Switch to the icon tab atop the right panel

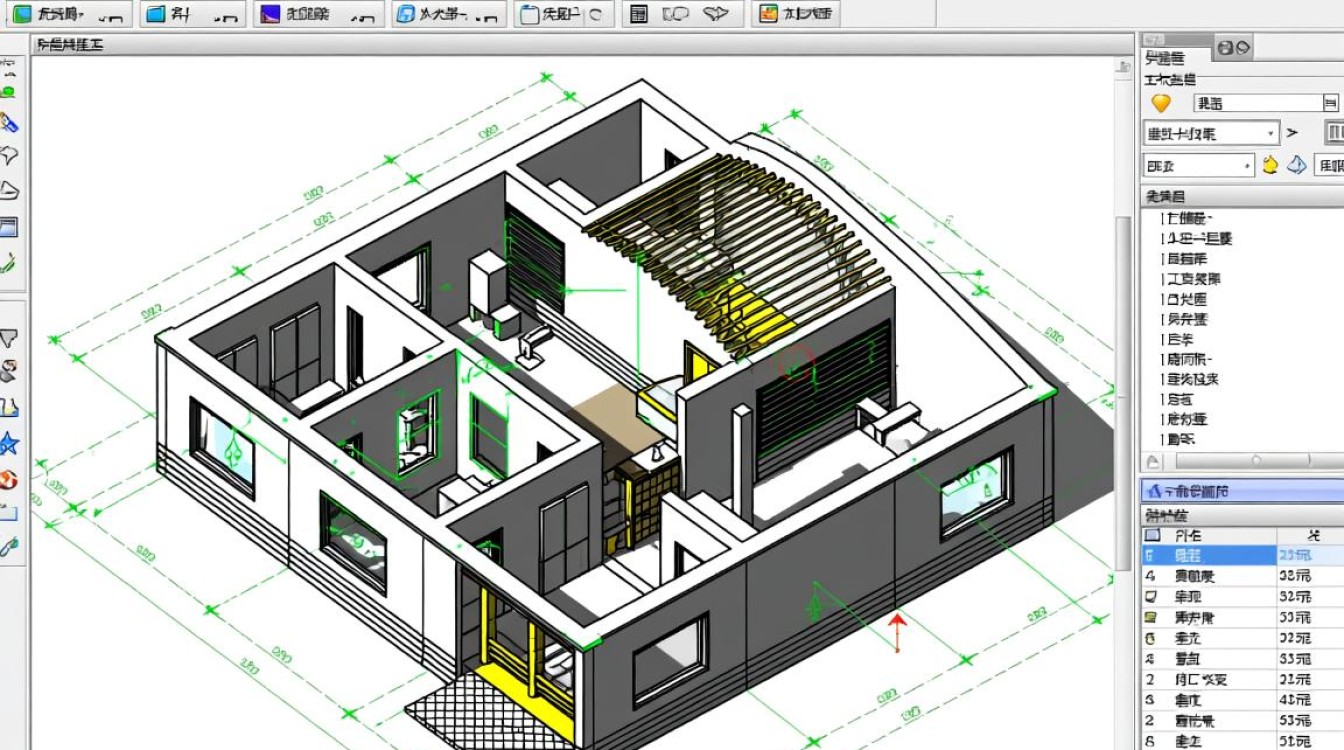(x=1232, y=47)
